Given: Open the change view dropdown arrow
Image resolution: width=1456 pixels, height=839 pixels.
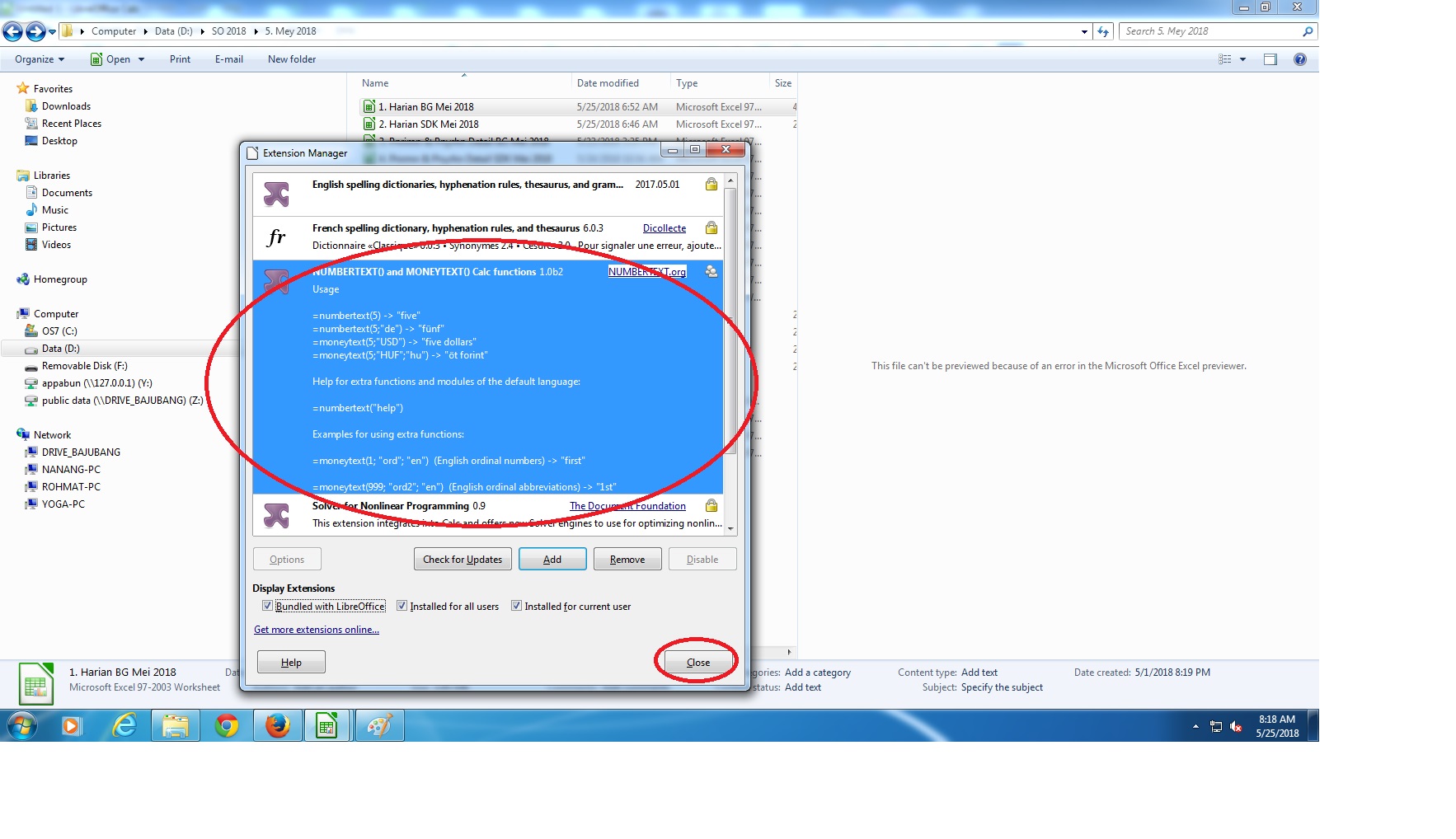Looking at the screenshot, I should coord(1242,59).
